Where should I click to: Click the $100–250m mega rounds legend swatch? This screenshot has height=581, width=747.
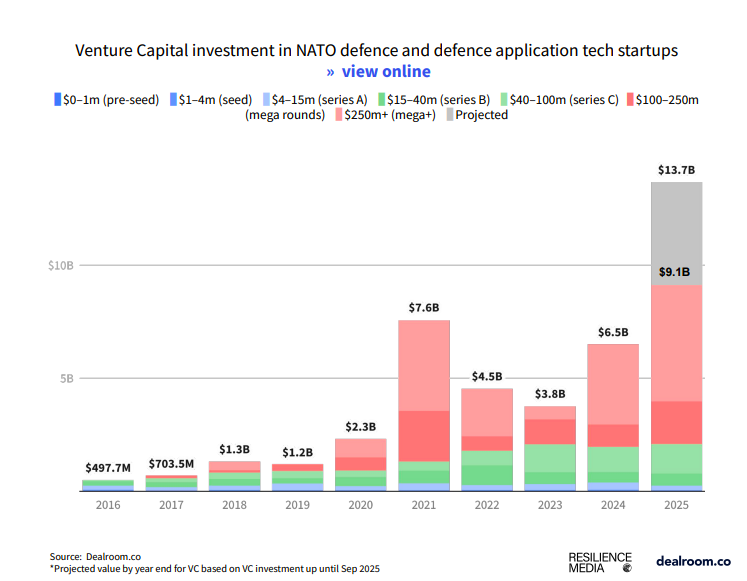pos(630,99)
